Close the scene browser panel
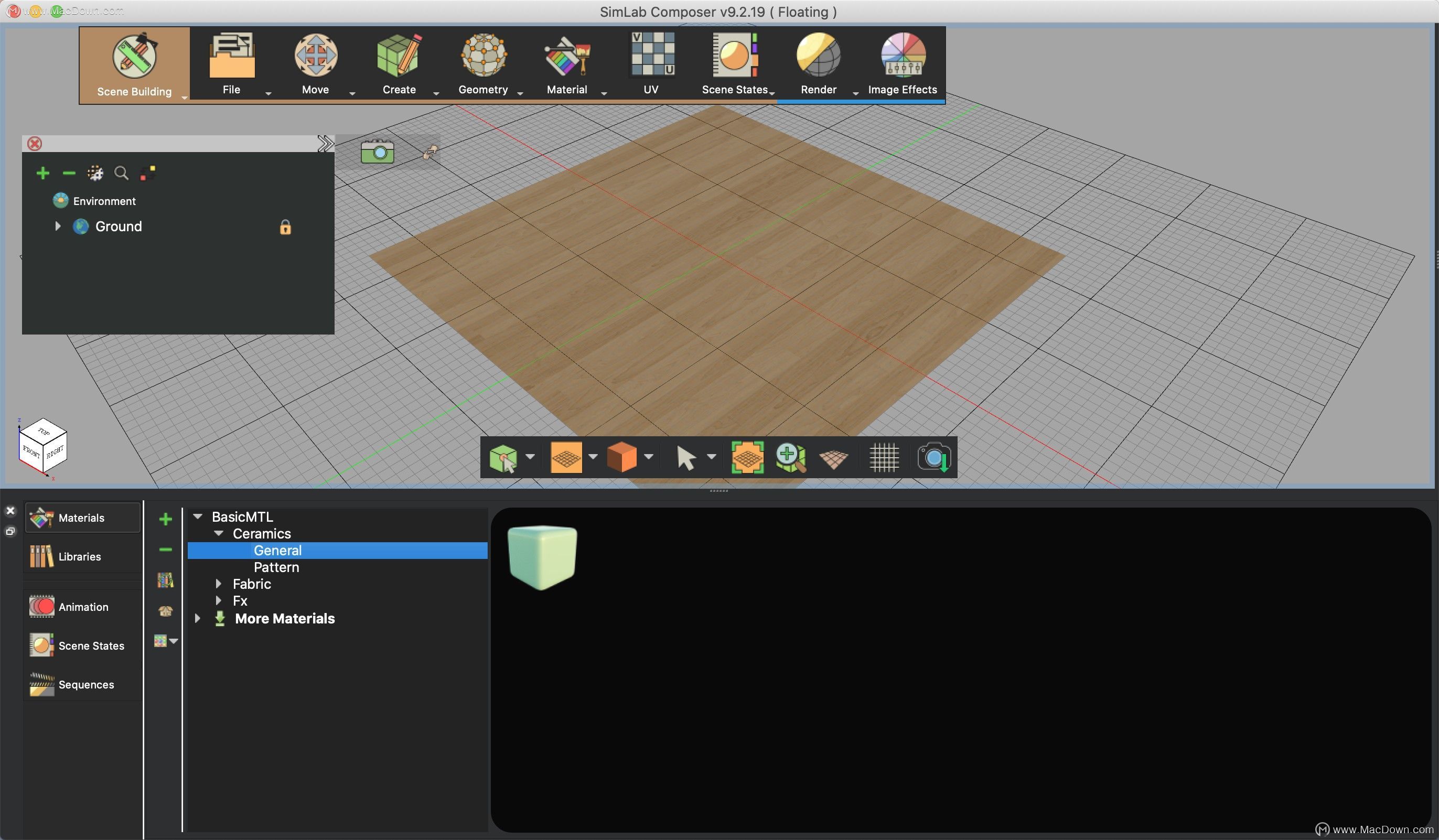The height and width of the screenshot is (840, 1439). (x=35, y=143)
